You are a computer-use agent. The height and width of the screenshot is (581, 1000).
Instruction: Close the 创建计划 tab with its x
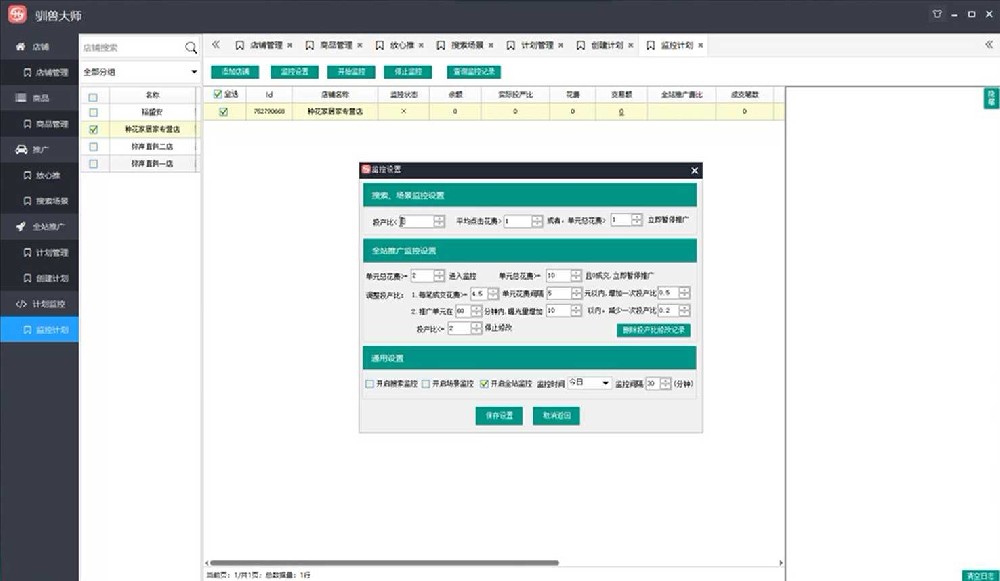click(630, 45)
